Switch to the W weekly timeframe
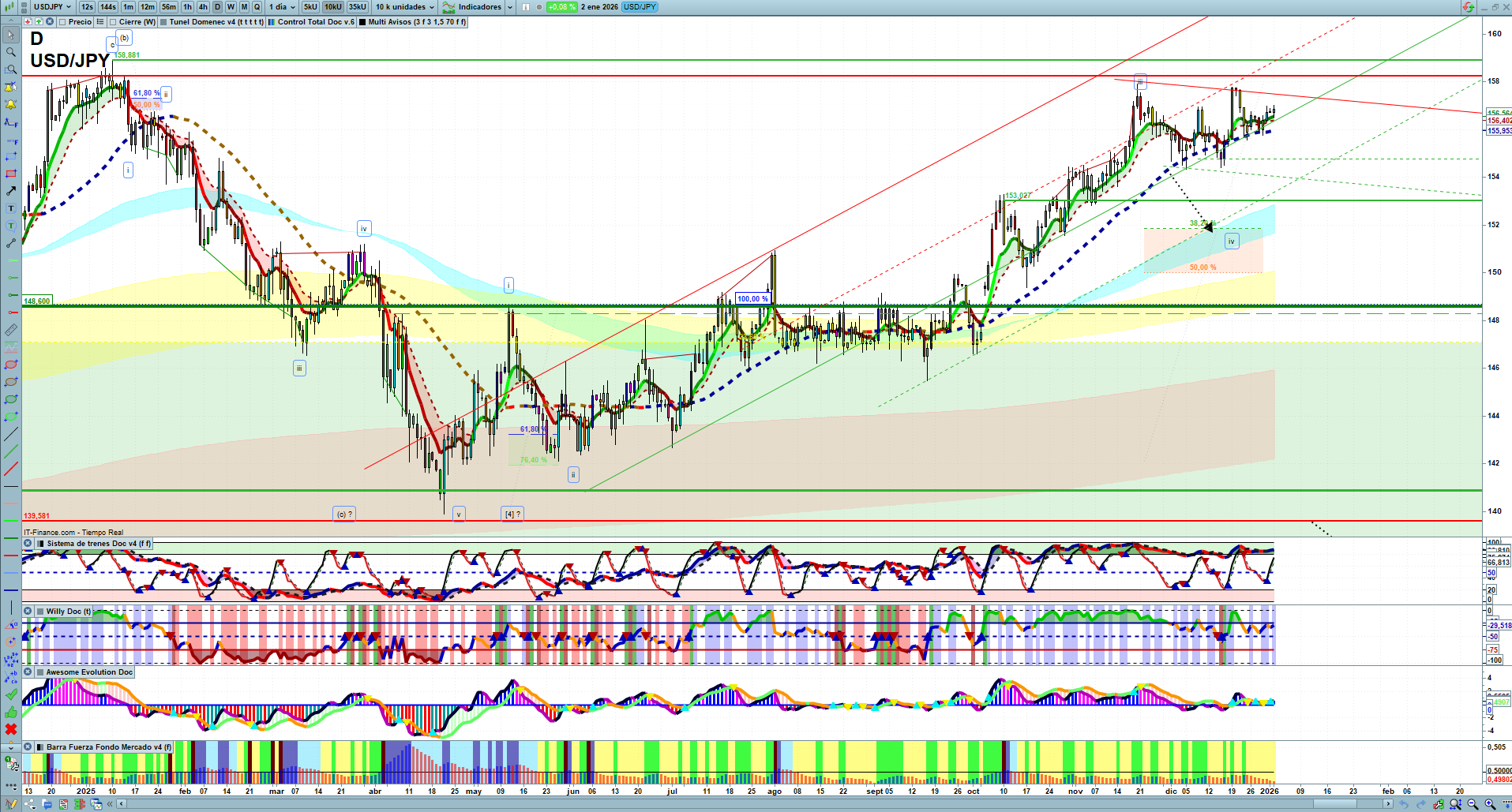 231,6
